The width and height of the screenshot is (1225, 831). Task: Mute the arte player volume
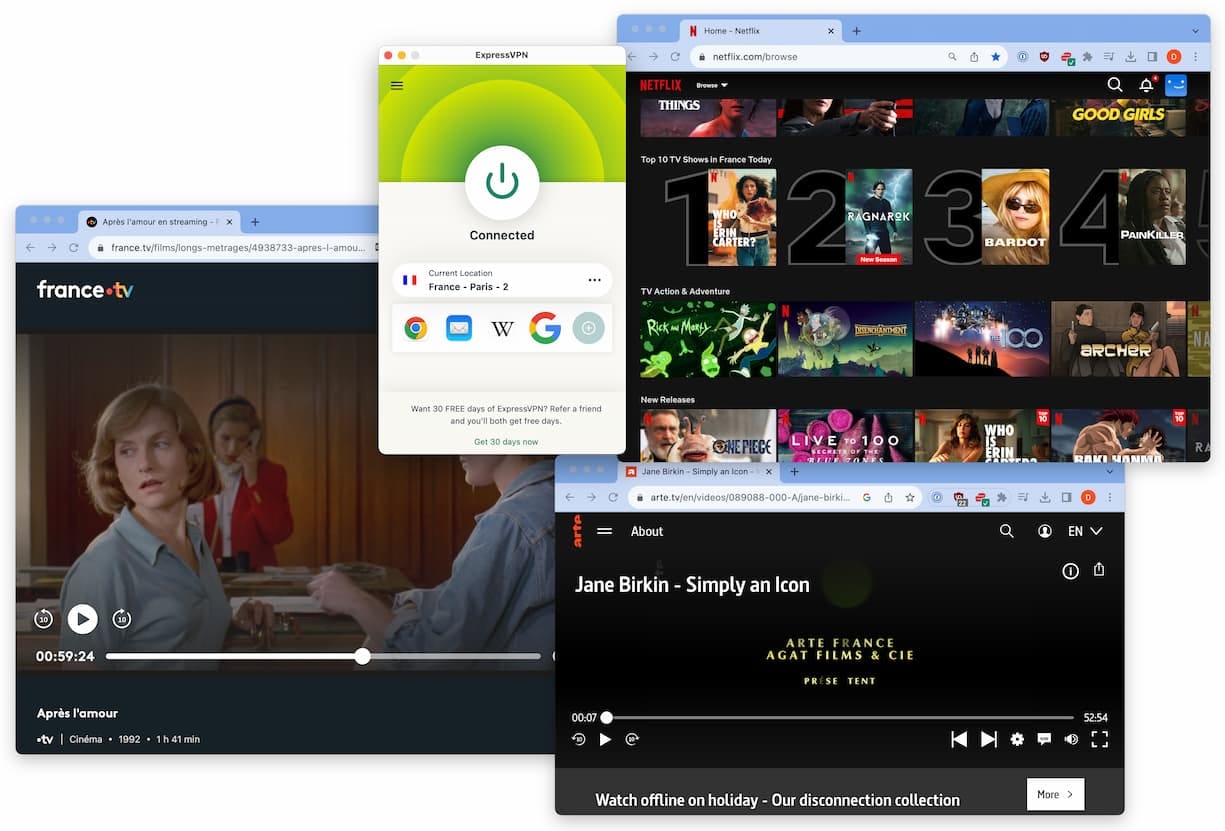(x=1071, y=739)
